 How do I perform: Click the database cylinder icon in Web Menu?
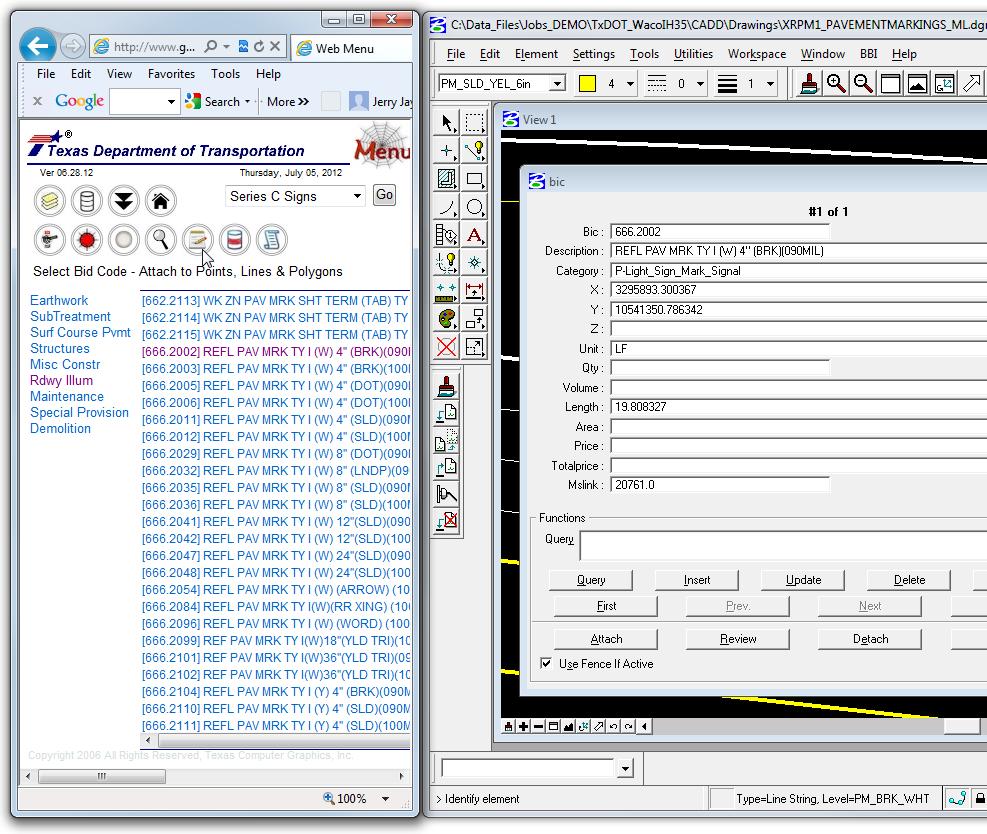pyautogui.click(x=87, y=201)
